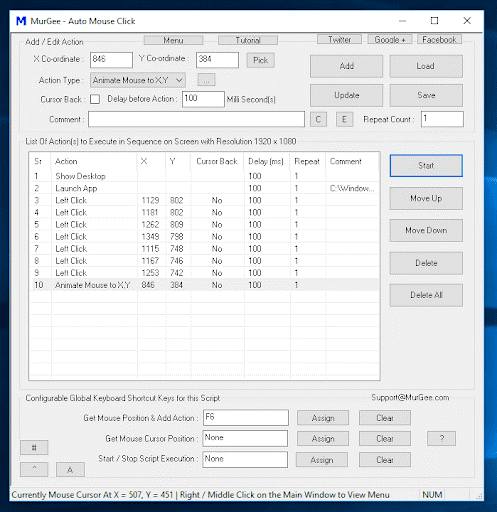Clear shortcut for Start / Stop Script Execution
497x512 pixels.
385,460
